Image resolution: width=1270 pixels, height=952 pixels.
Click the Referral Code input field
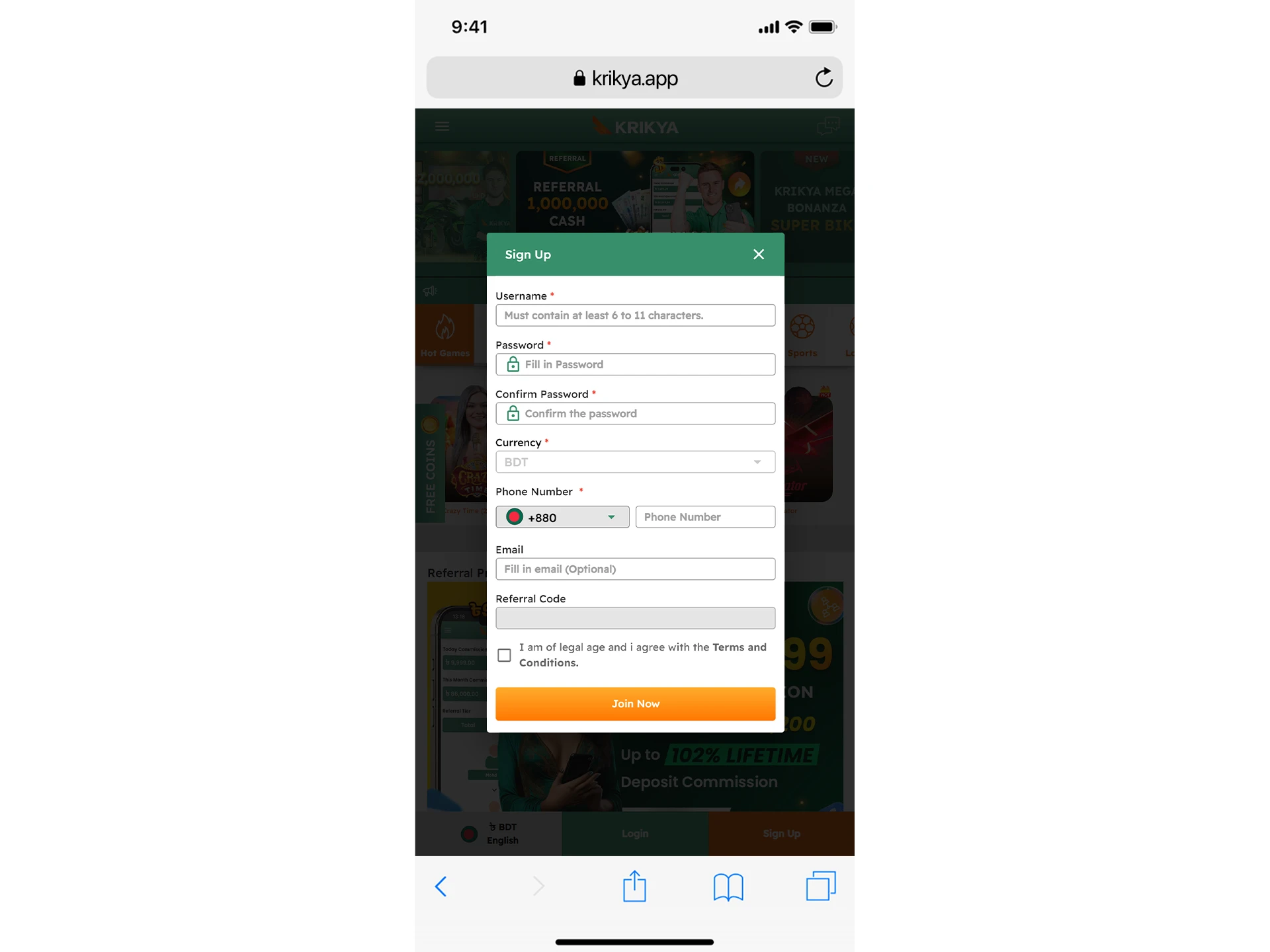(635, 617)
